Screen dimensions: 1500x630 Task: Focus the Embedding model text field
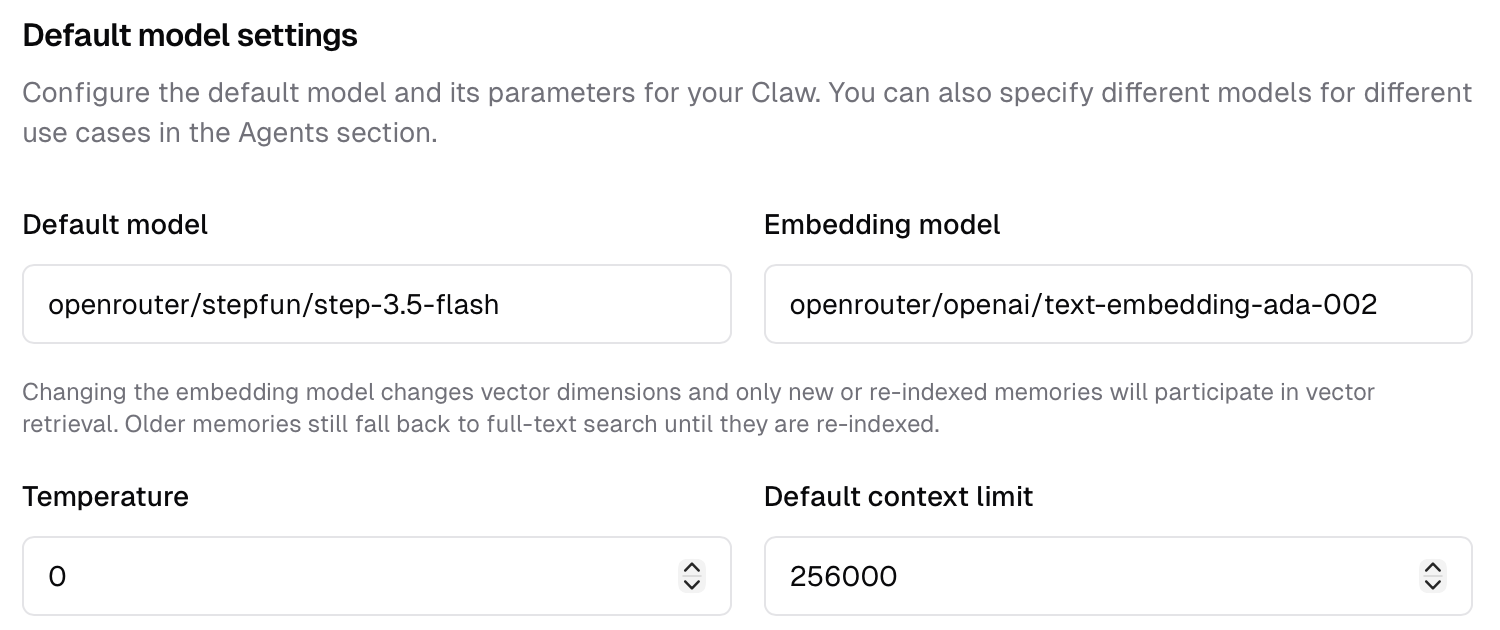[x=1117, y=304]
